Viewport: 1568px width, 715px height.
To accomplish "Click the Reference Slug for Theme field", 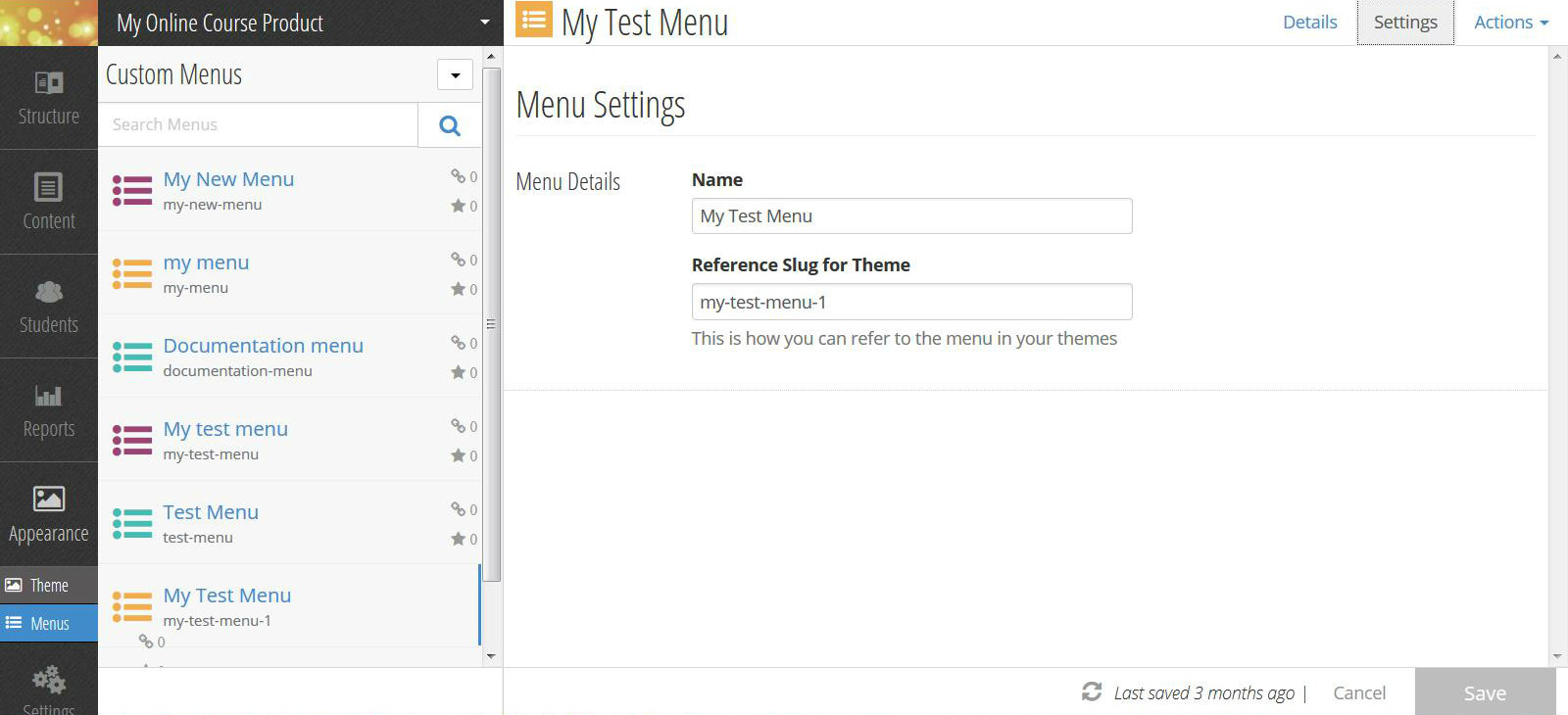I will tap(911, 302).
